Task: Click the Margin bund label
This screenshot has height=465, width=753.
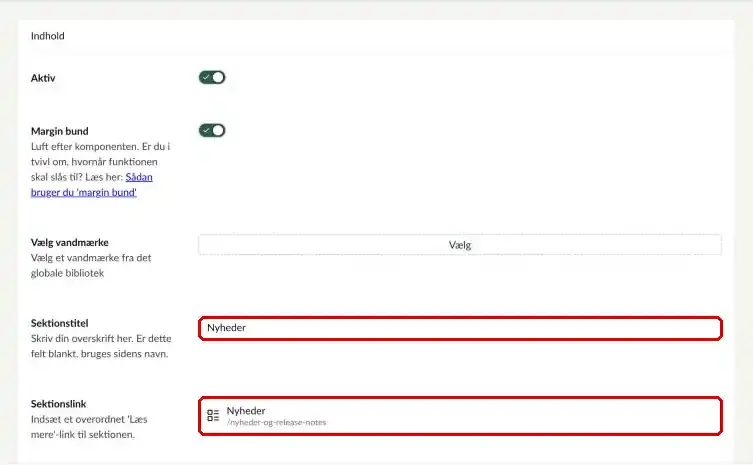Action: 60,131
